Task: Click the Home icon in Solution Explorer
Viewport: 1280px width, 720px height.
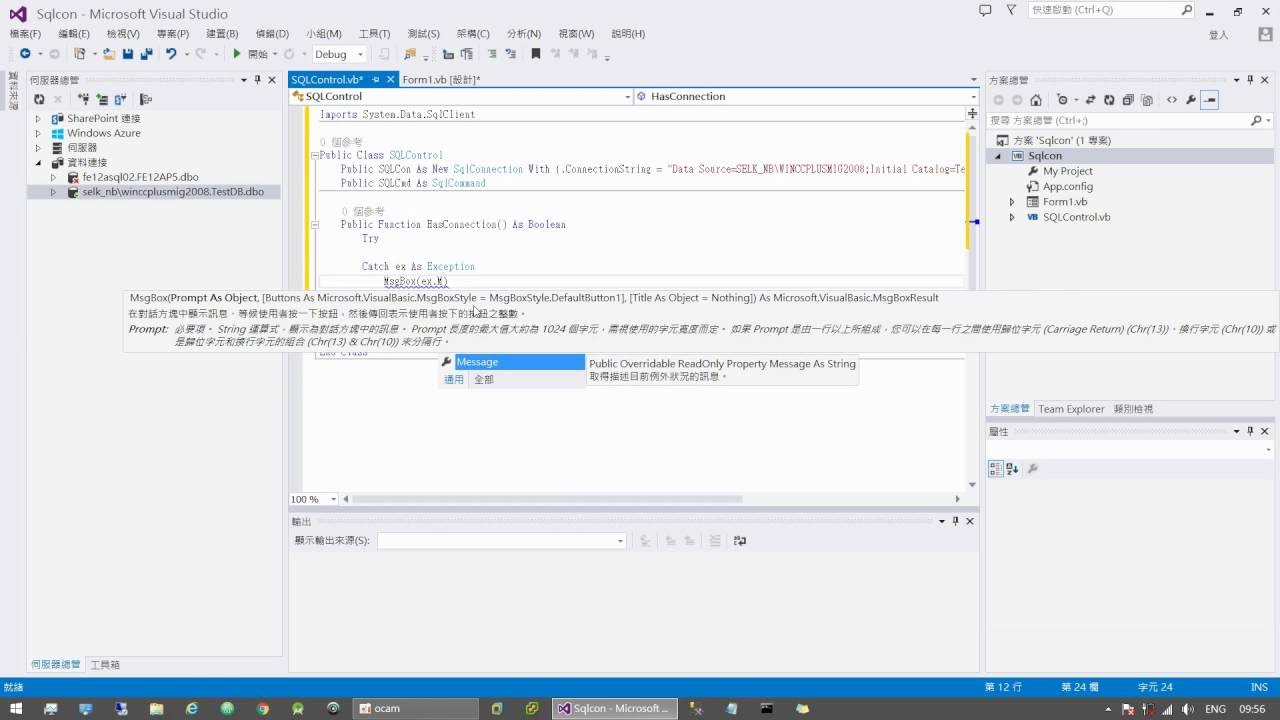Action: click(x=1036, y=100)
